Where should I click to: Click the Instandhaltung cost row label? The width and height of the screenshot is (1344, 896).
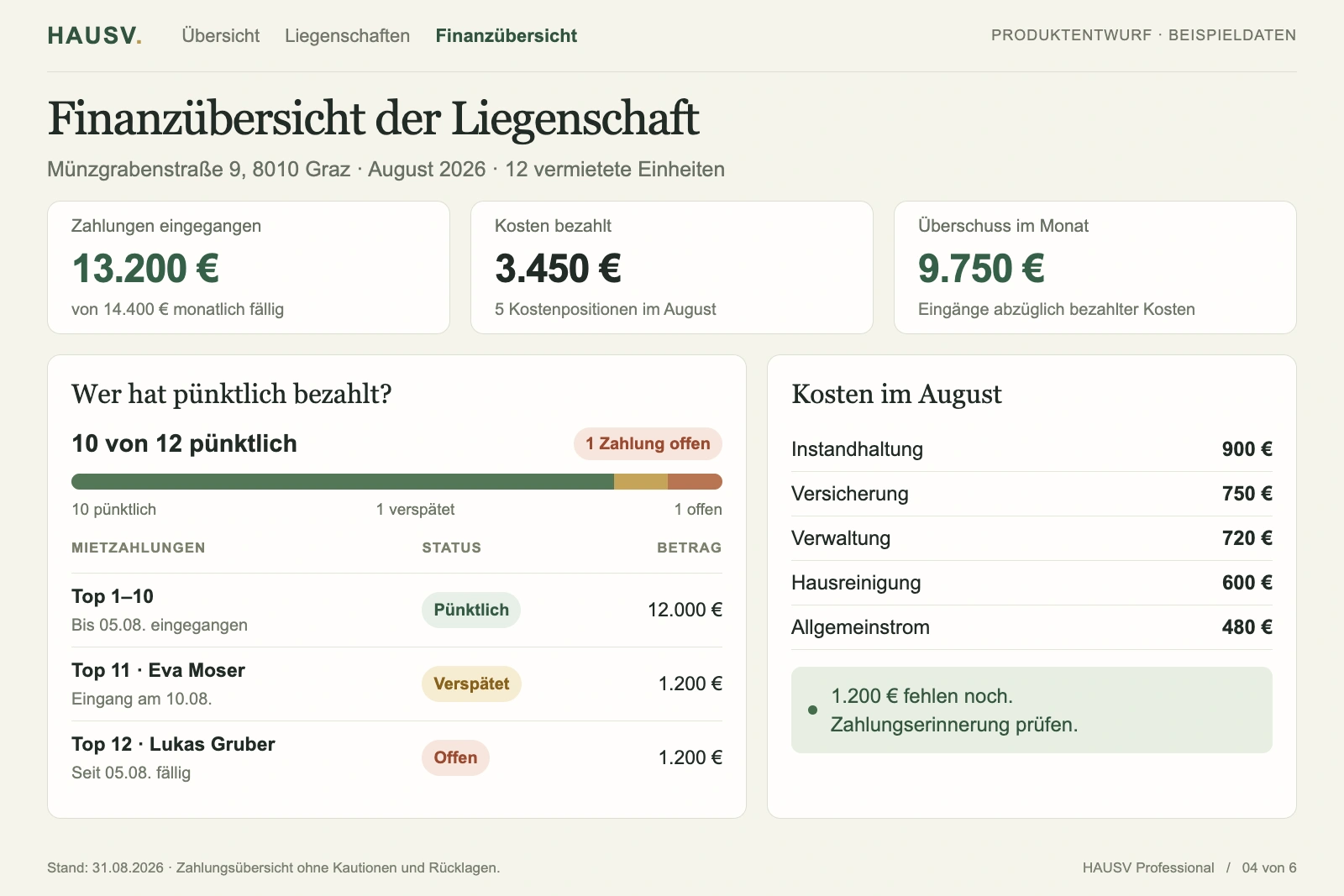[x=857, y=449]
